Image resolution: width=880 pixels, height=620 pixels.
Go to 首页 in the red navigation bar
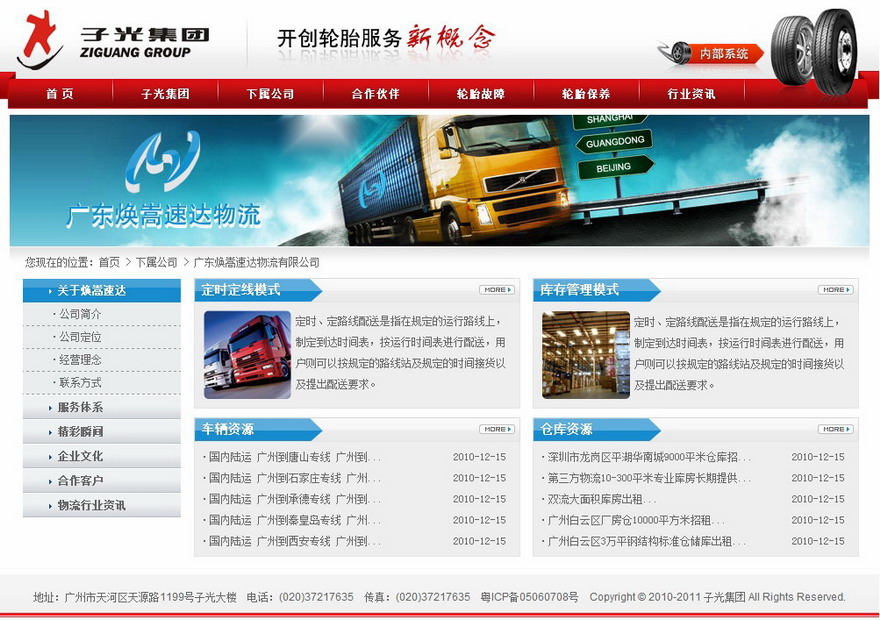point(60,94)
